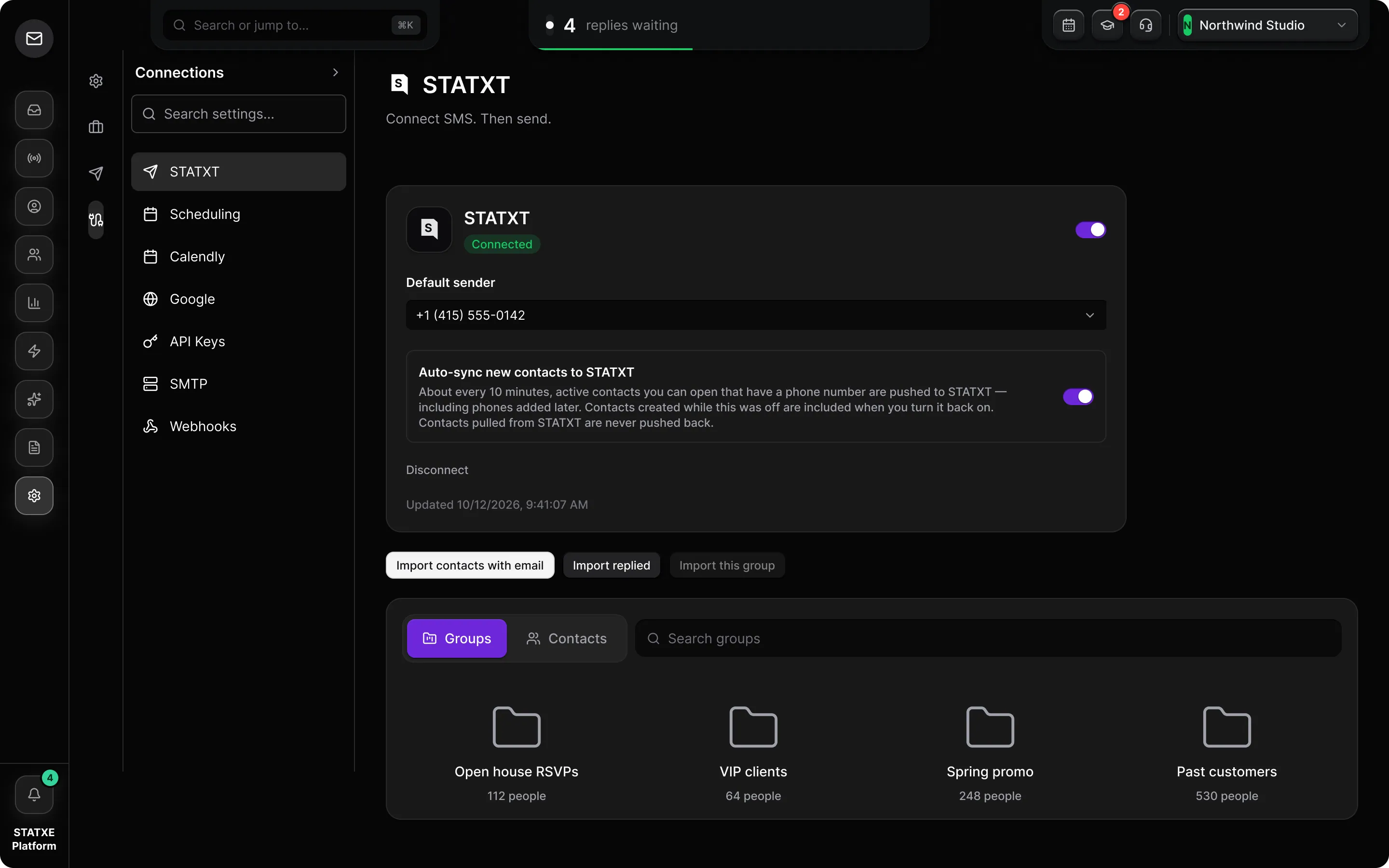
Task: Select API Keys in Connections menu
Action: [238, 341]
